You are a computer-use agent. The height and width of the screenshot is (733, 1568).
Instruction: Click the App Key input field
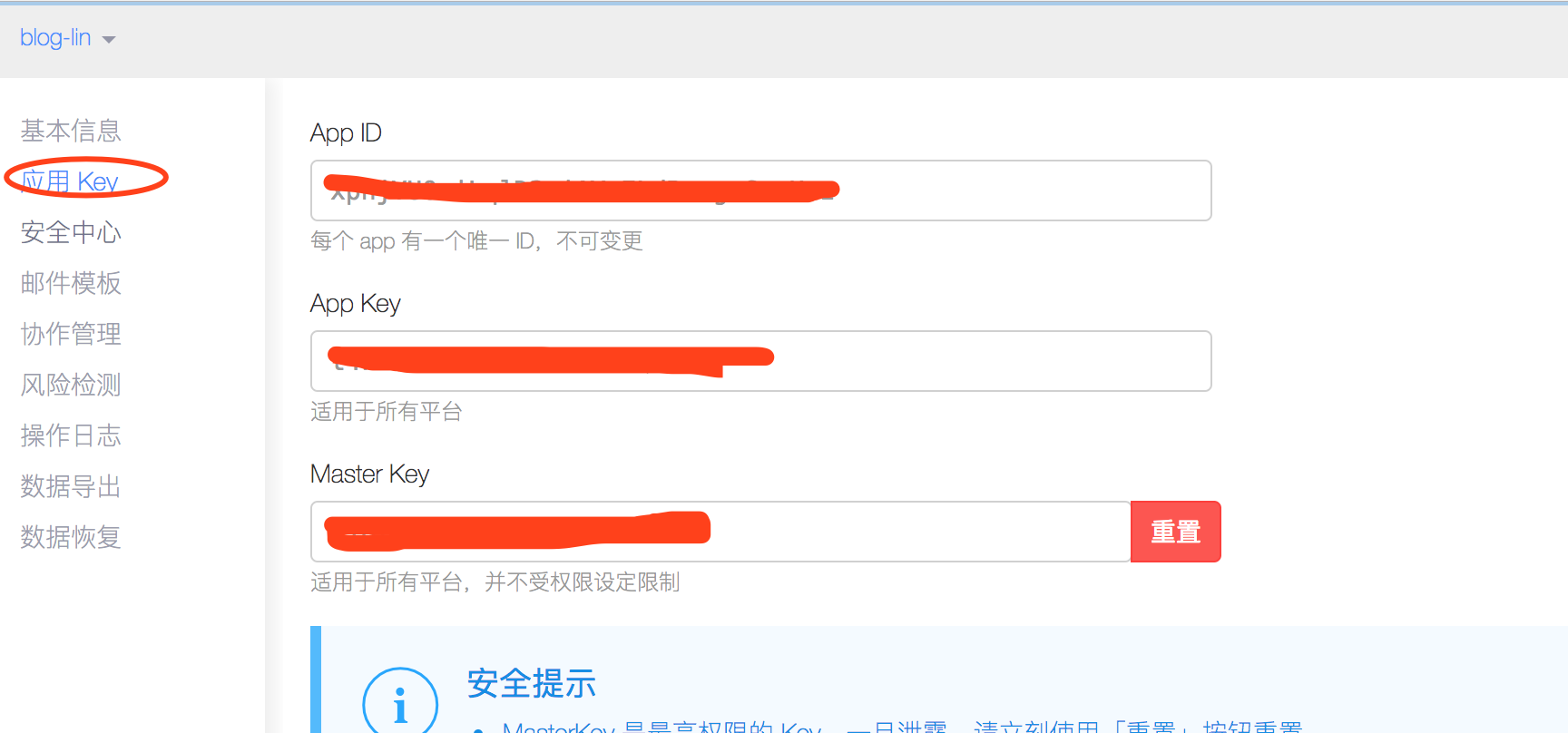tap(760, 361)
